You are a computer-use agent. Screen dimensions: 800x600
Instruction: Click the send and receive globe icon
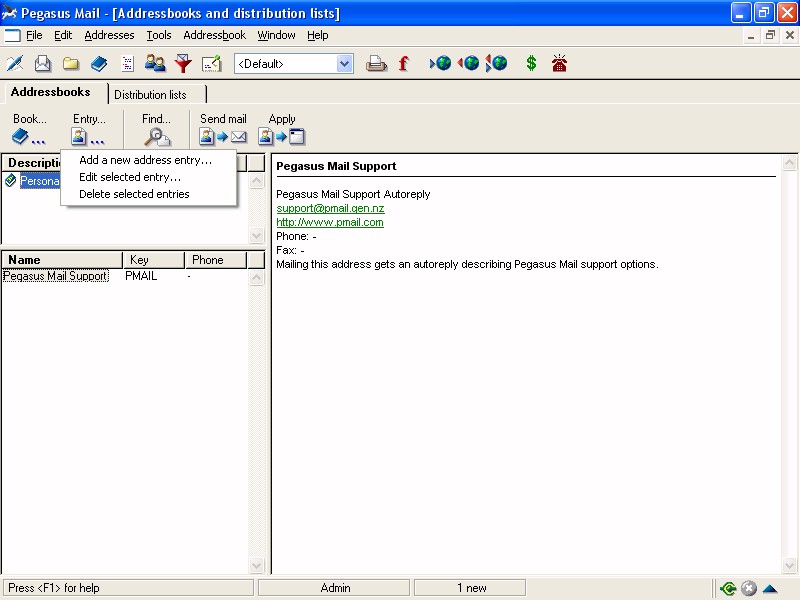pos(496,63)
